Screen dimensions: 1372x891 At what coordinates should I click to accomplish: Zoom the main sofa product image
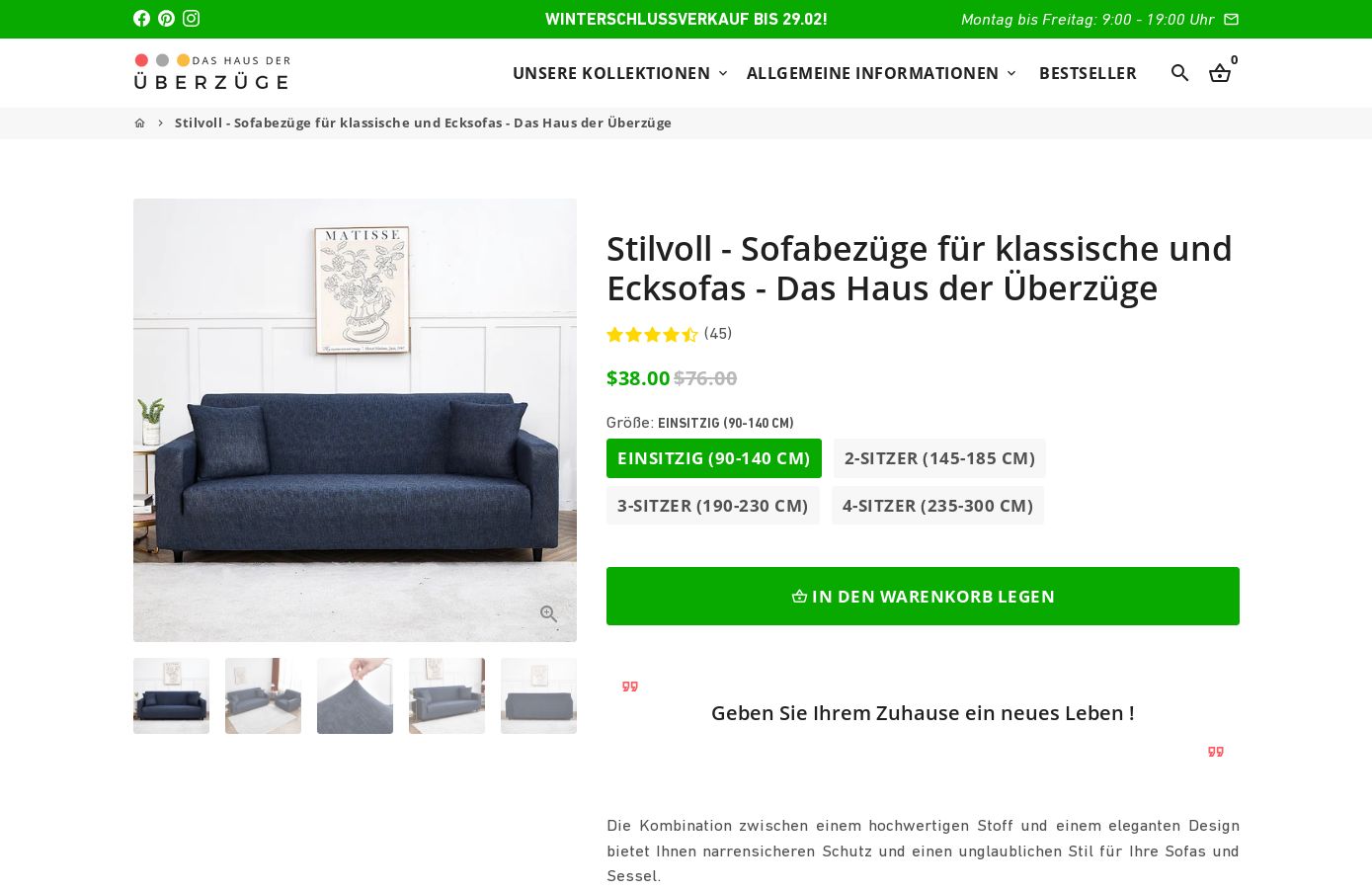point(548,614)
